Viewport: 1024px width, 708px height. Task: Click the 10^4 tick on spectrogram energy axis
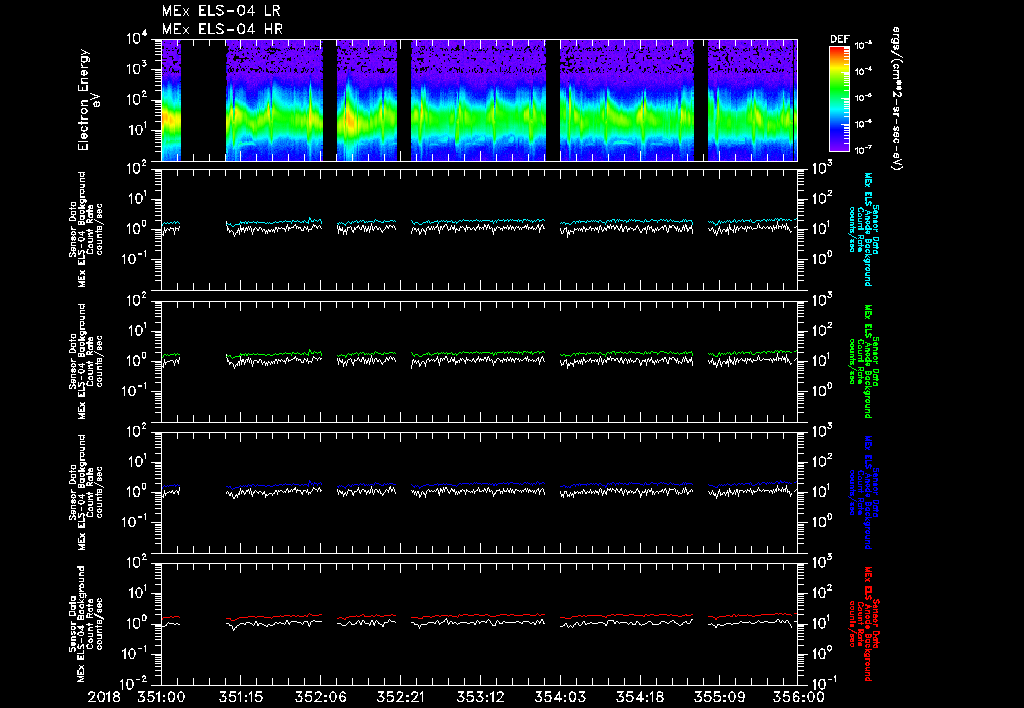[x=136, y=38]
